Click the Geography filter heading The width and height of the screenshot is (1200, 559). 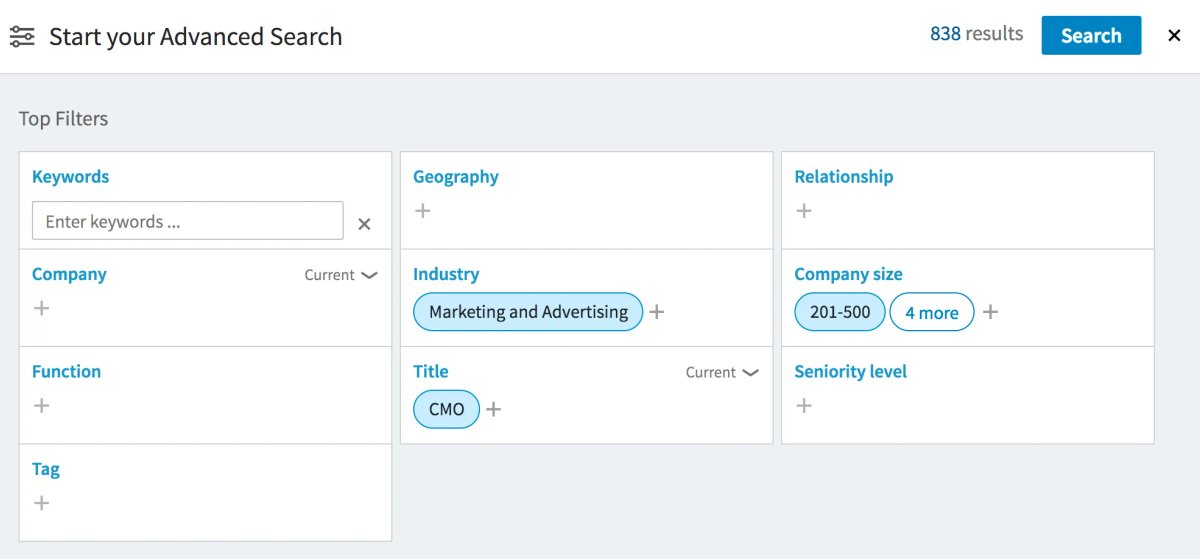pos(455,177)
